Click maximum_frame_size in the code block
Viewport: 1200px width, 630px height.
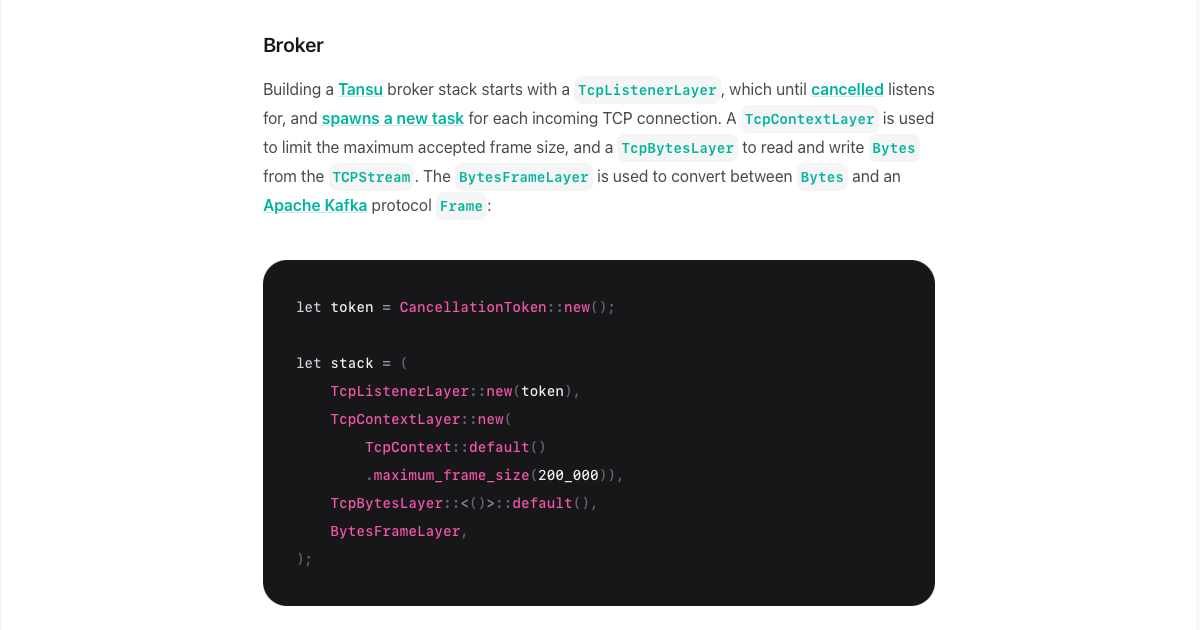[451, 475]
